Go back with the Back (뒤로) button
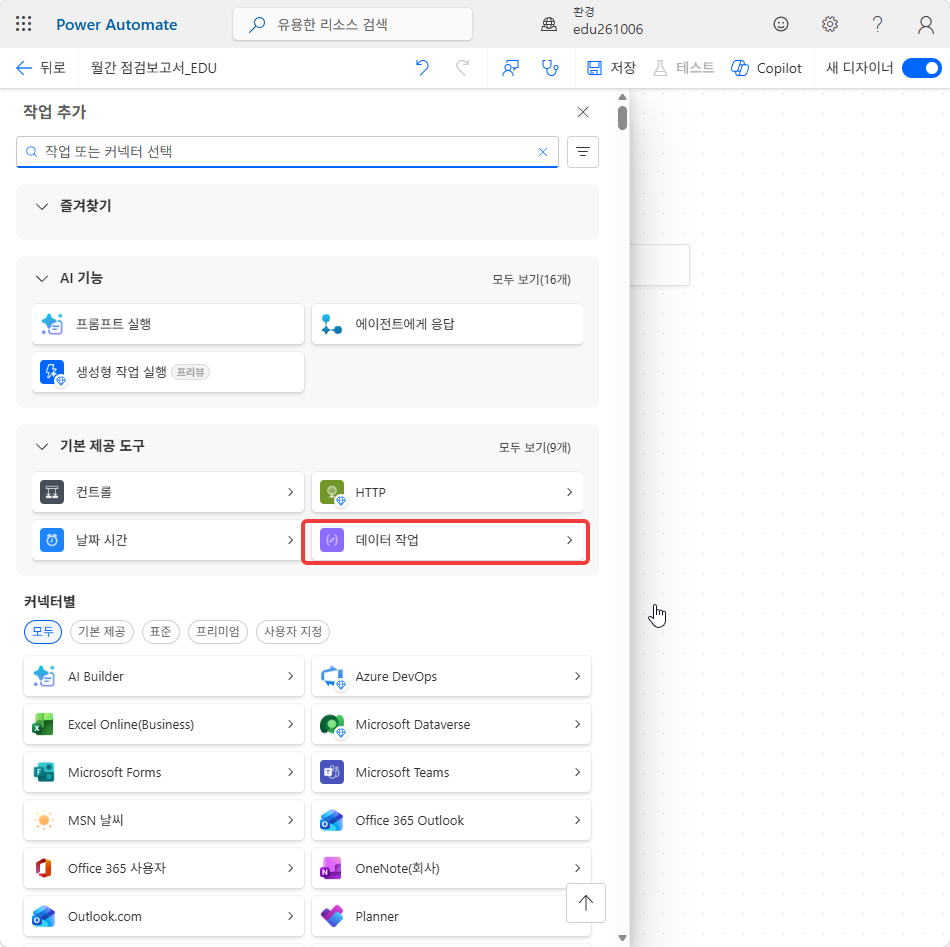 tap(41, 68)
